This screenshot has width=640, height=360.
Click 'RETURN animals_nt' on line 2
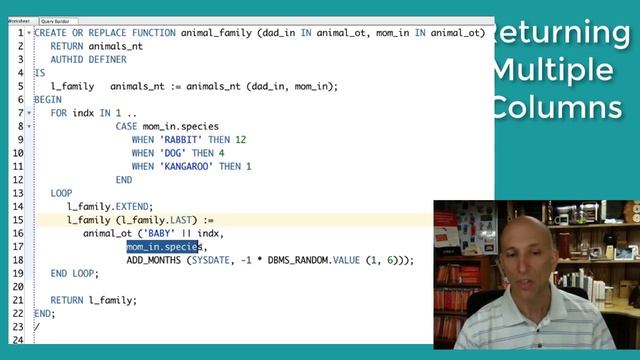[x=97, y=46]
